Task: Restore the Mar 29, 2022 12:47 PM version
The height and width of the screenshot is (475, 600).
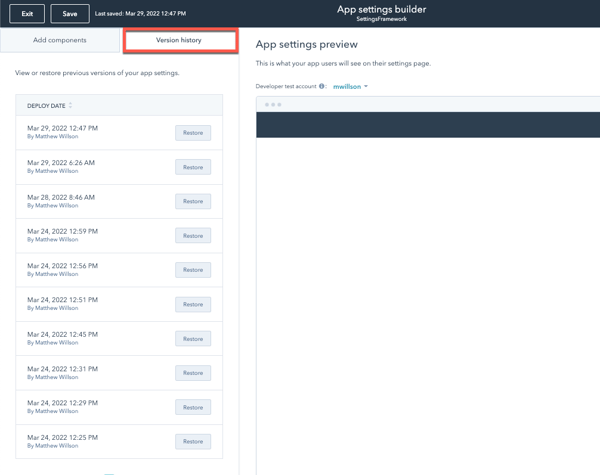Action: tap(193, 133)
